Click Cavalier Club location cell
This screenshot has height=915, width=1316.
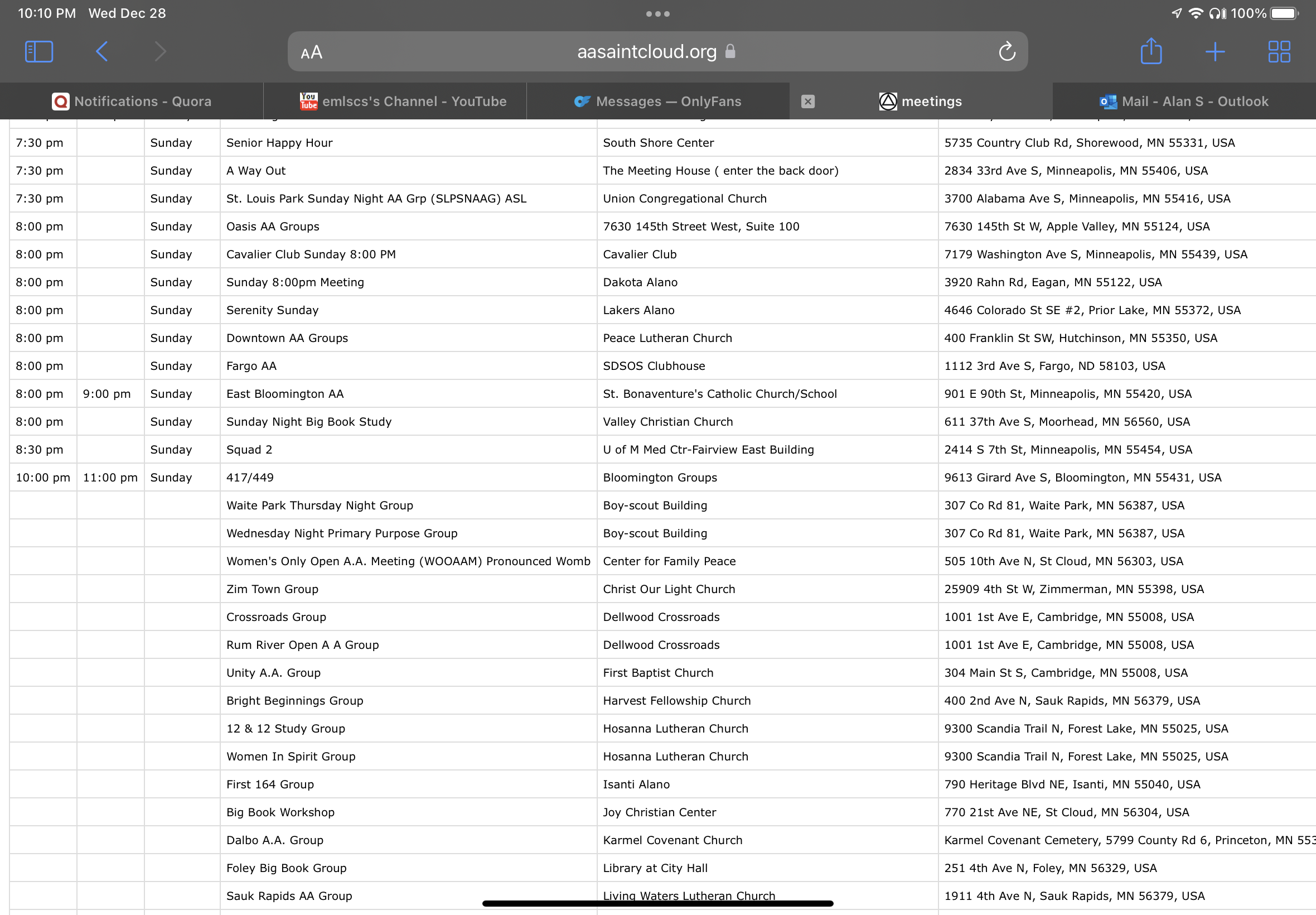[x=640, y=254]
